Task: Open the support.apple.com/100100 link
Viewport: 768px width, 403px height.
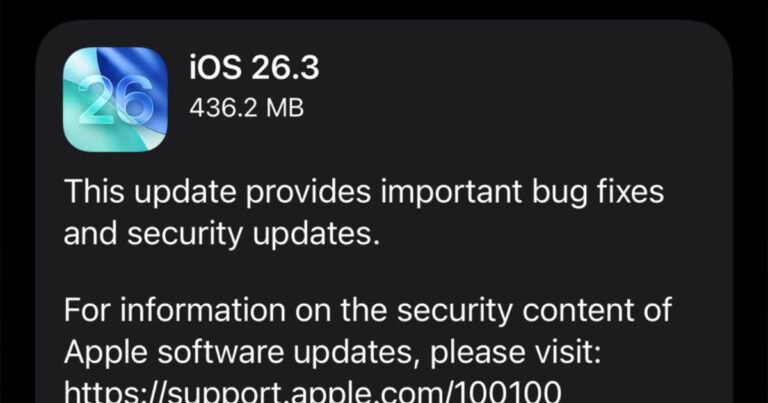Action: [312, 391]
